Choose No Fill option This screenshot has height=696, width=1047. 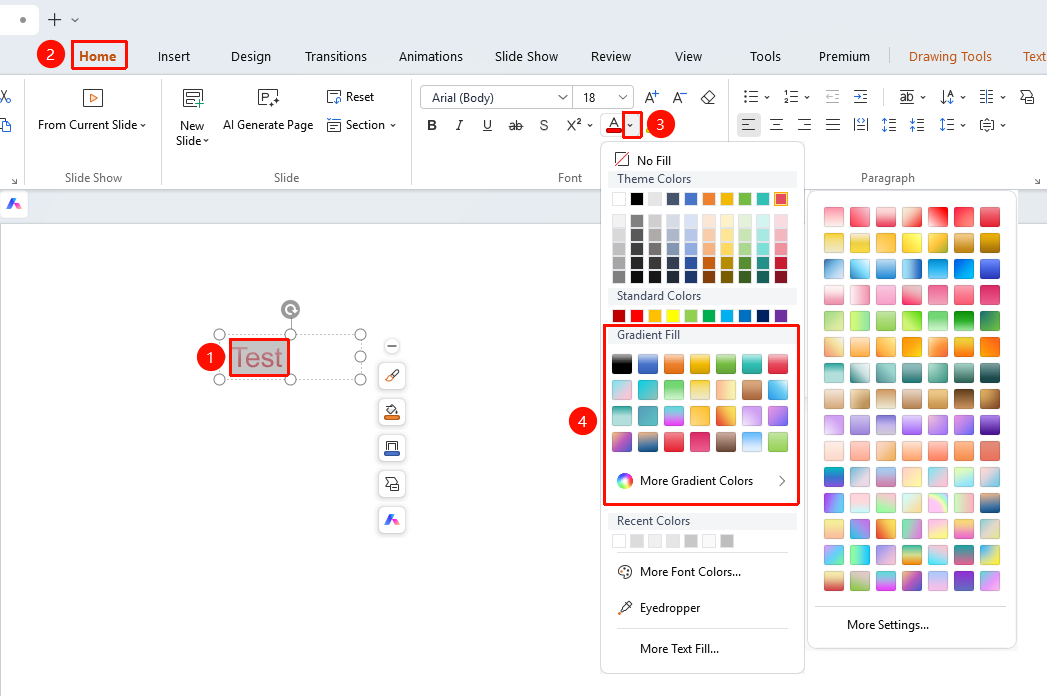[642, 160]
